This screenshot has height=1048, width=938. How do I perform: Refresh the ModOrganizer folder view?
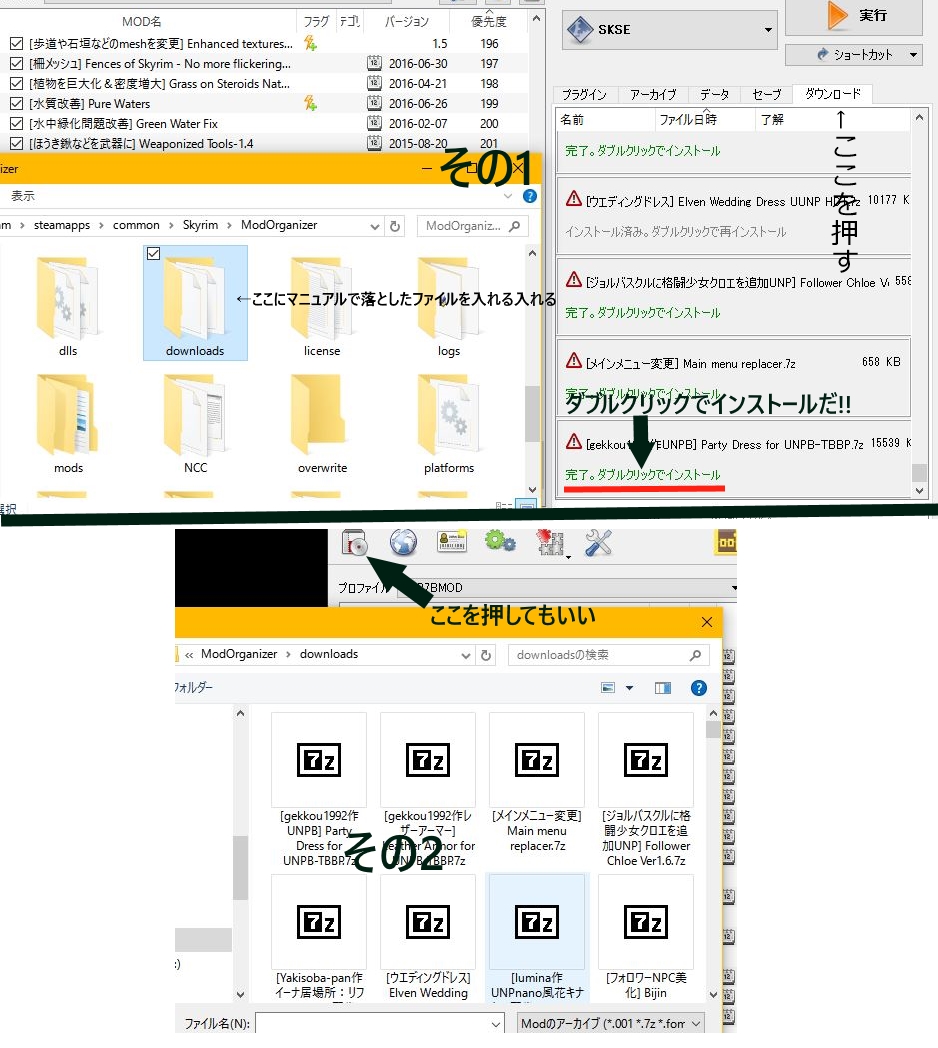point(395,226)
